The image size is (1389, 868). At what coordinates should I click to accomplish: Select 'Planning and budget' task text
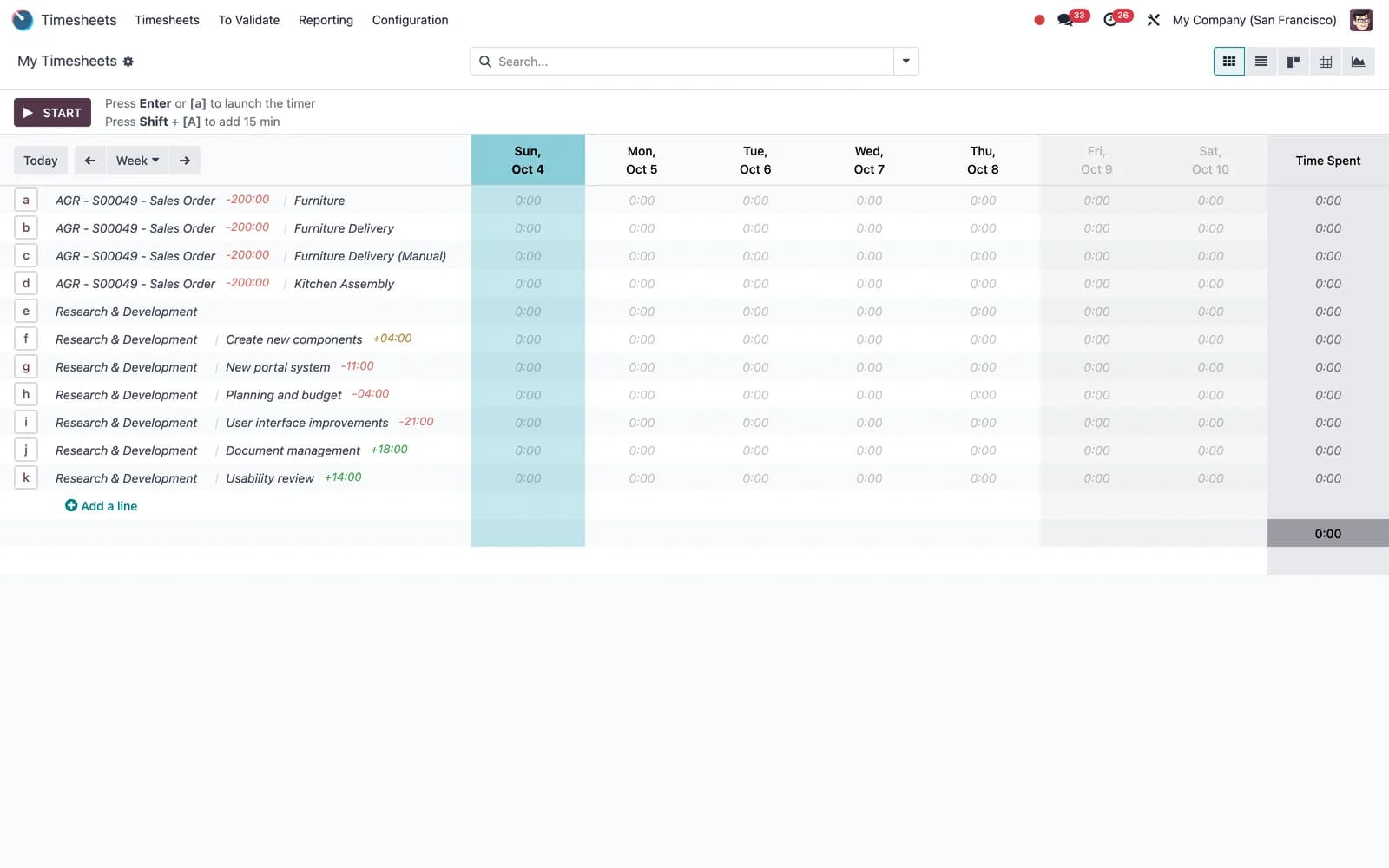pos(283,395)
